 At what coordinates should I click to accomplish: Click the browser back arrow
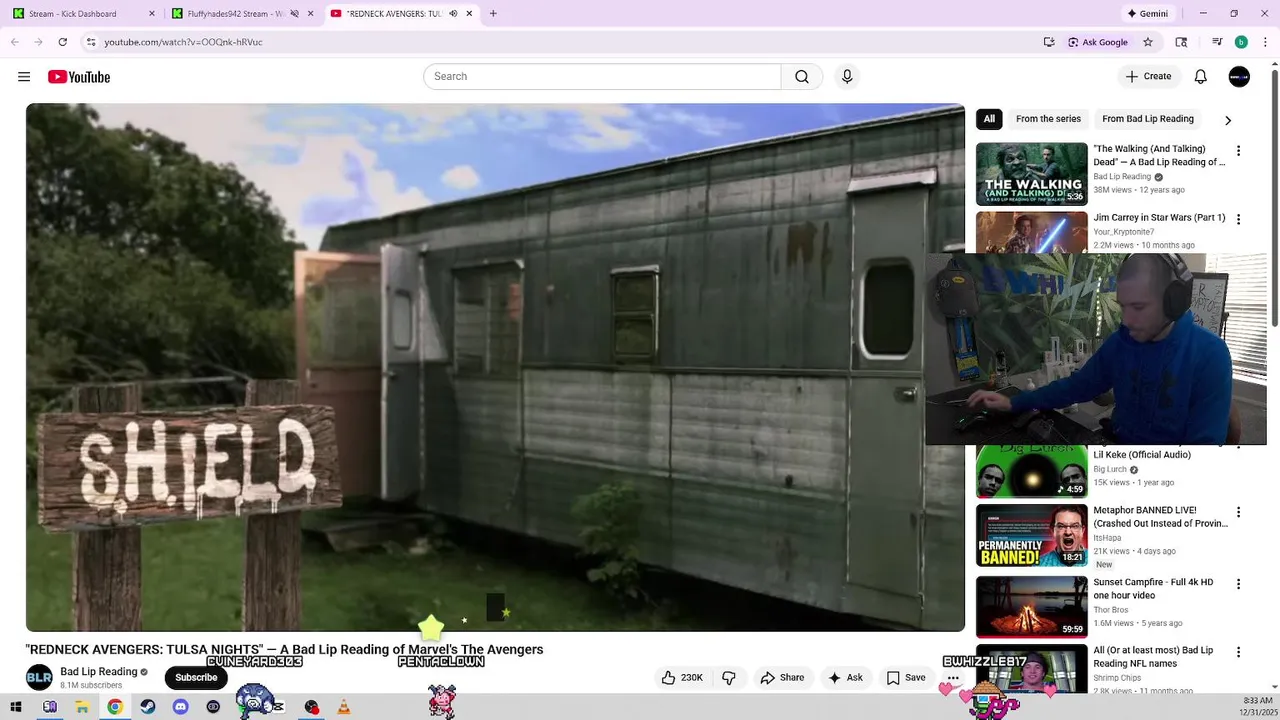[x=15, y=42]
